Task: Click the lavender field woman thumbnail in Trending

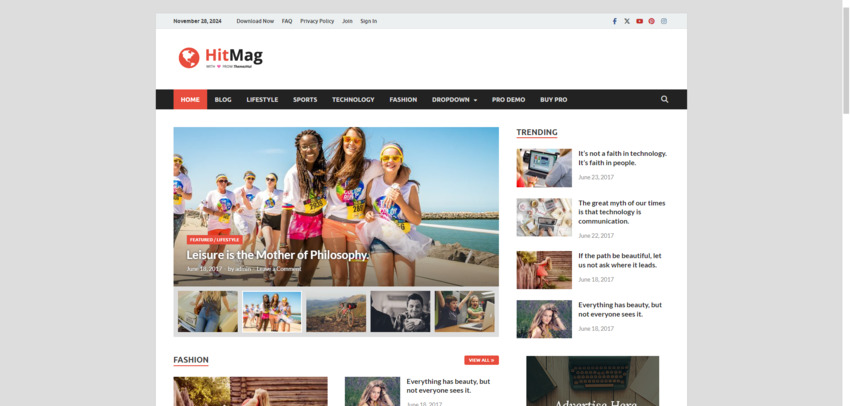Action: pyautogui.click(x=544, y=319)
